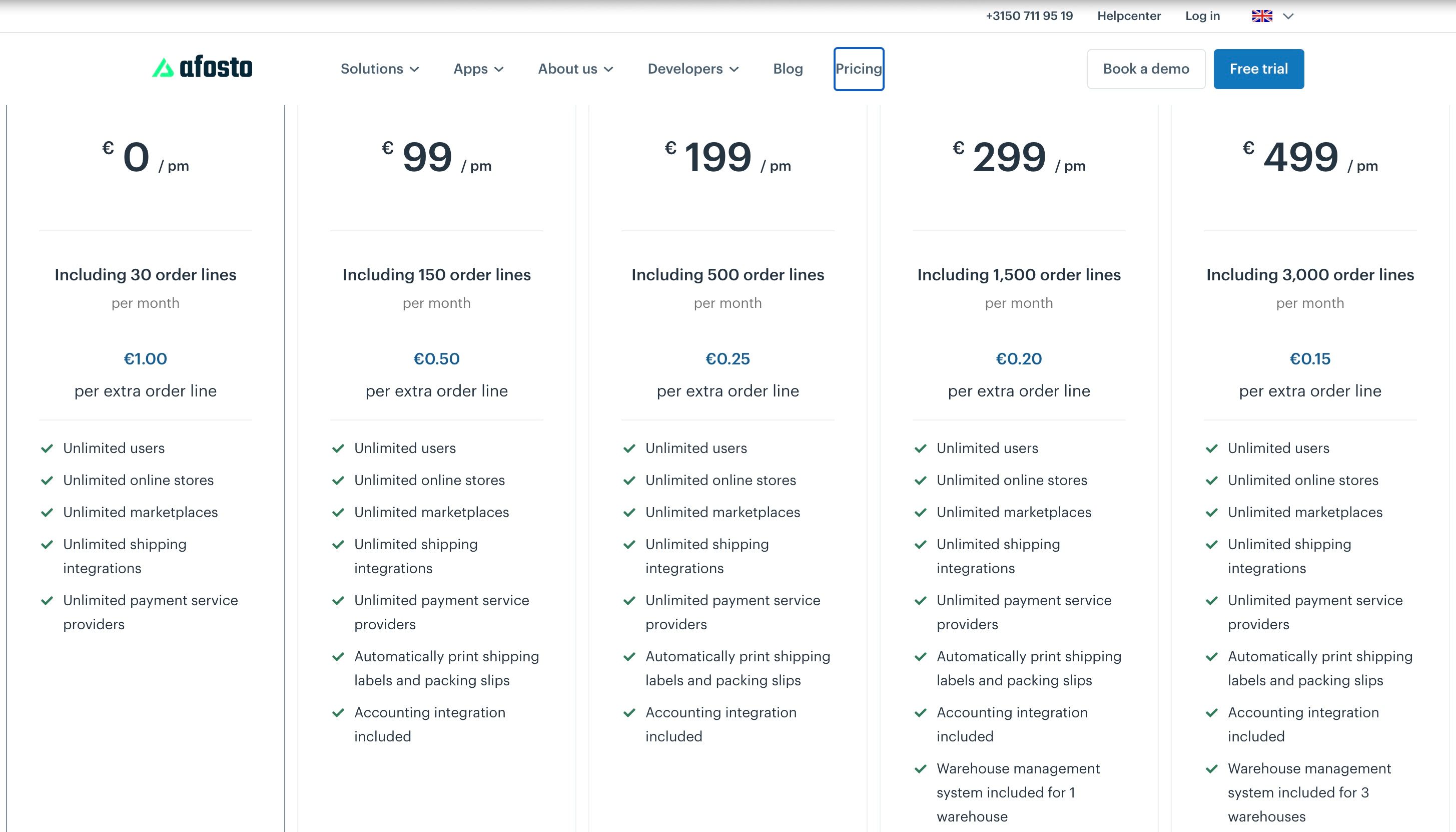The width and height of the screenshot is (1456, 832).
Task: Click the € 299 / pm price
Action: point(1019,157)
